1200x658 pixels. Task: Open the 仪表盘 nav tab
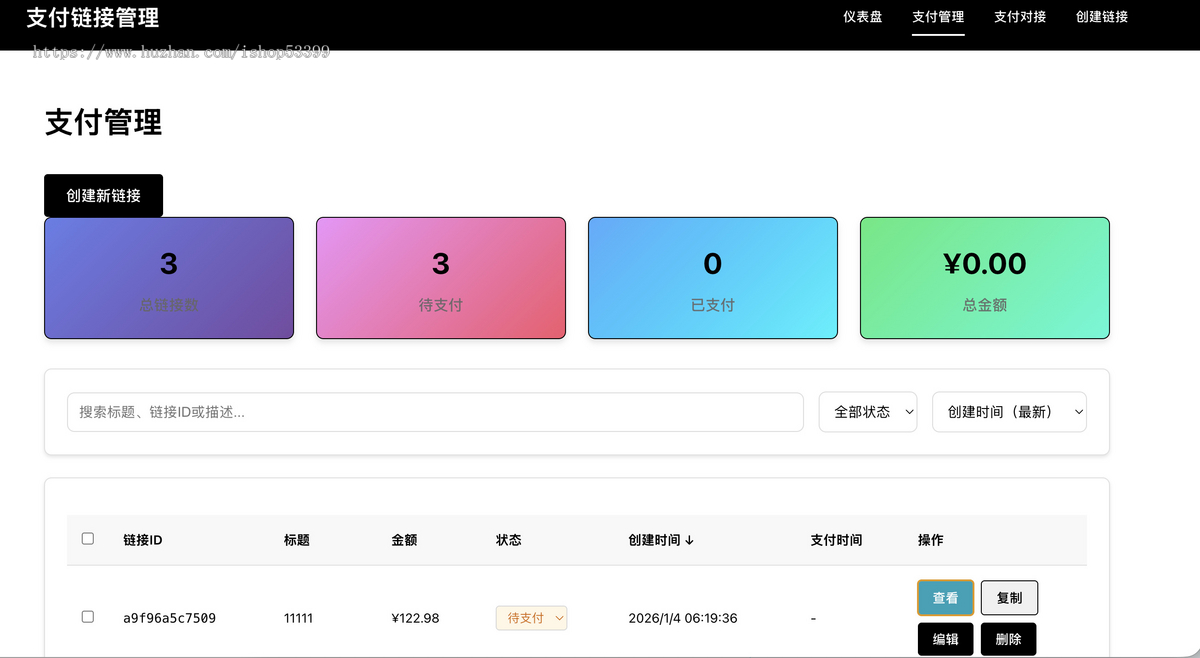tap(862, 17)
